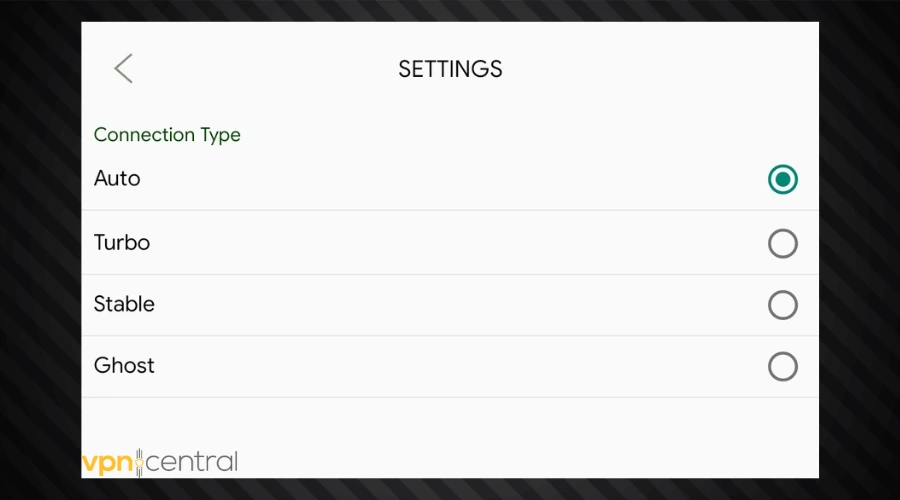This screenshot has height=500, width=900.
Task: Tap the "Turbo" text label
Action: click(122, 242)
